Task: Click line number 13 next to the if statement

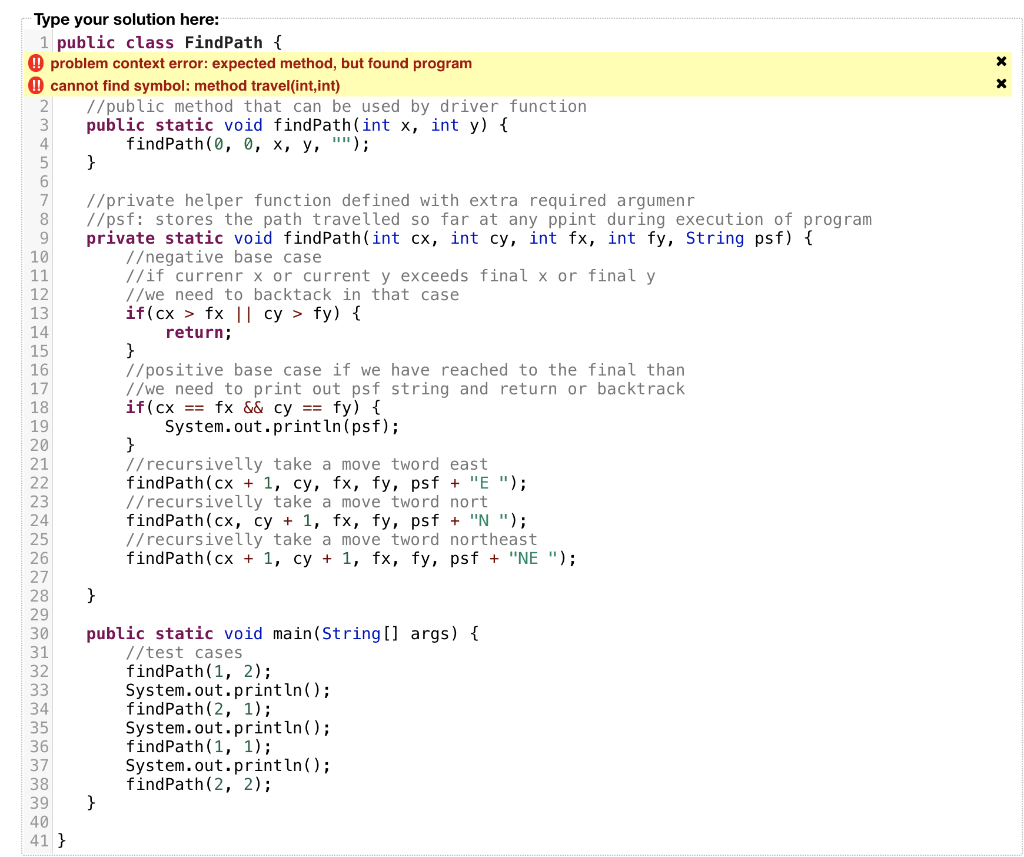Action: [39, 313]
